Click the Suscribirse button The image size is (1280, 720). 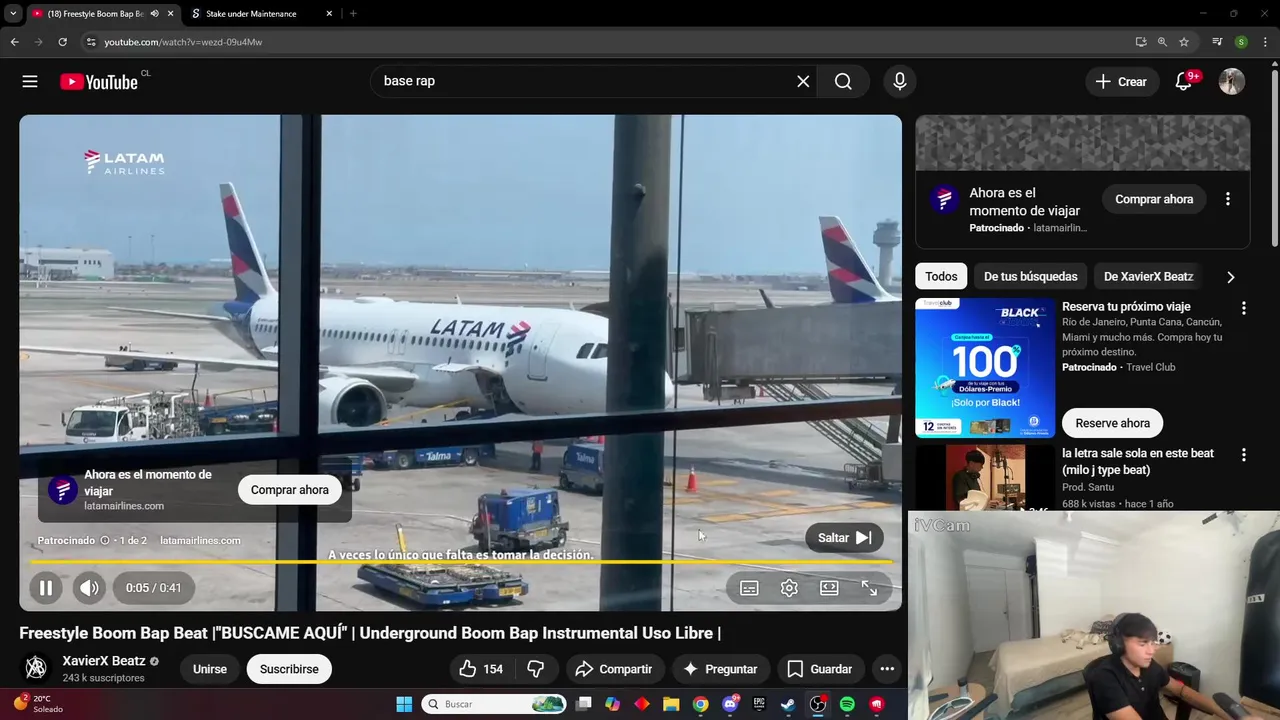(289, 669)
